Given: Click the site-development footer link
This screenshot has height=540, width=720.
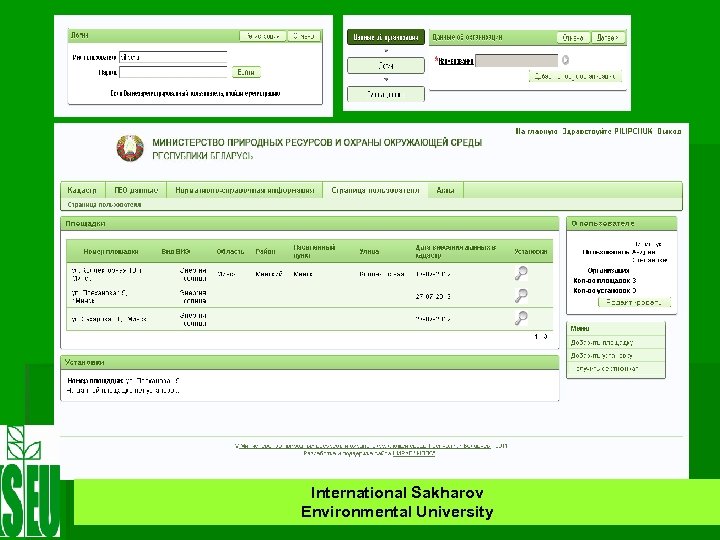Looking at the screenshot, I should (414, 453).
